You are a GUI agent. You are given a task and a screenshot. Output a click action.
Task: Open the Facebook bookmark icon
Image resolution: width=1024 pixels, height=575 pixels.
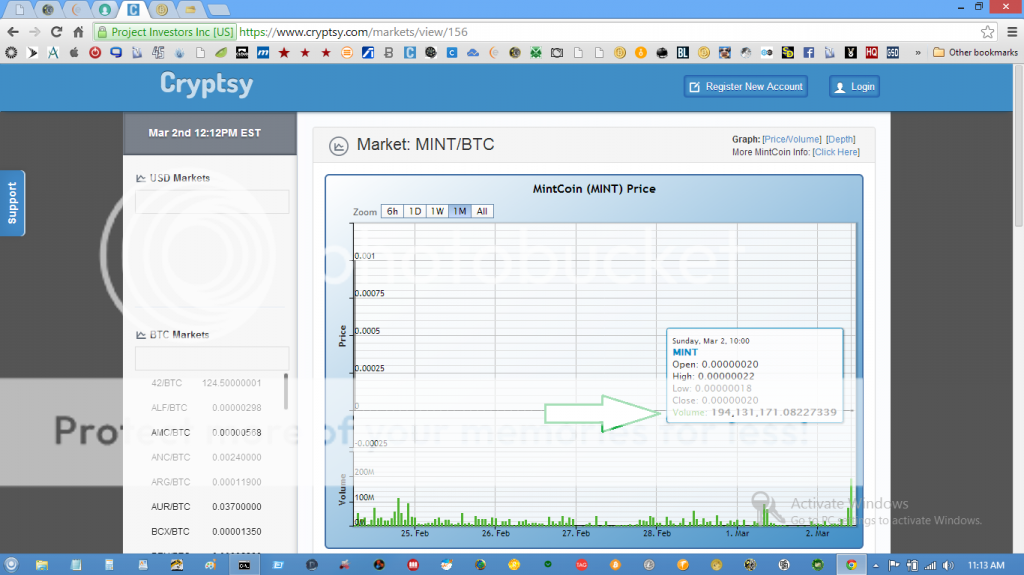[x=808, y=52]
